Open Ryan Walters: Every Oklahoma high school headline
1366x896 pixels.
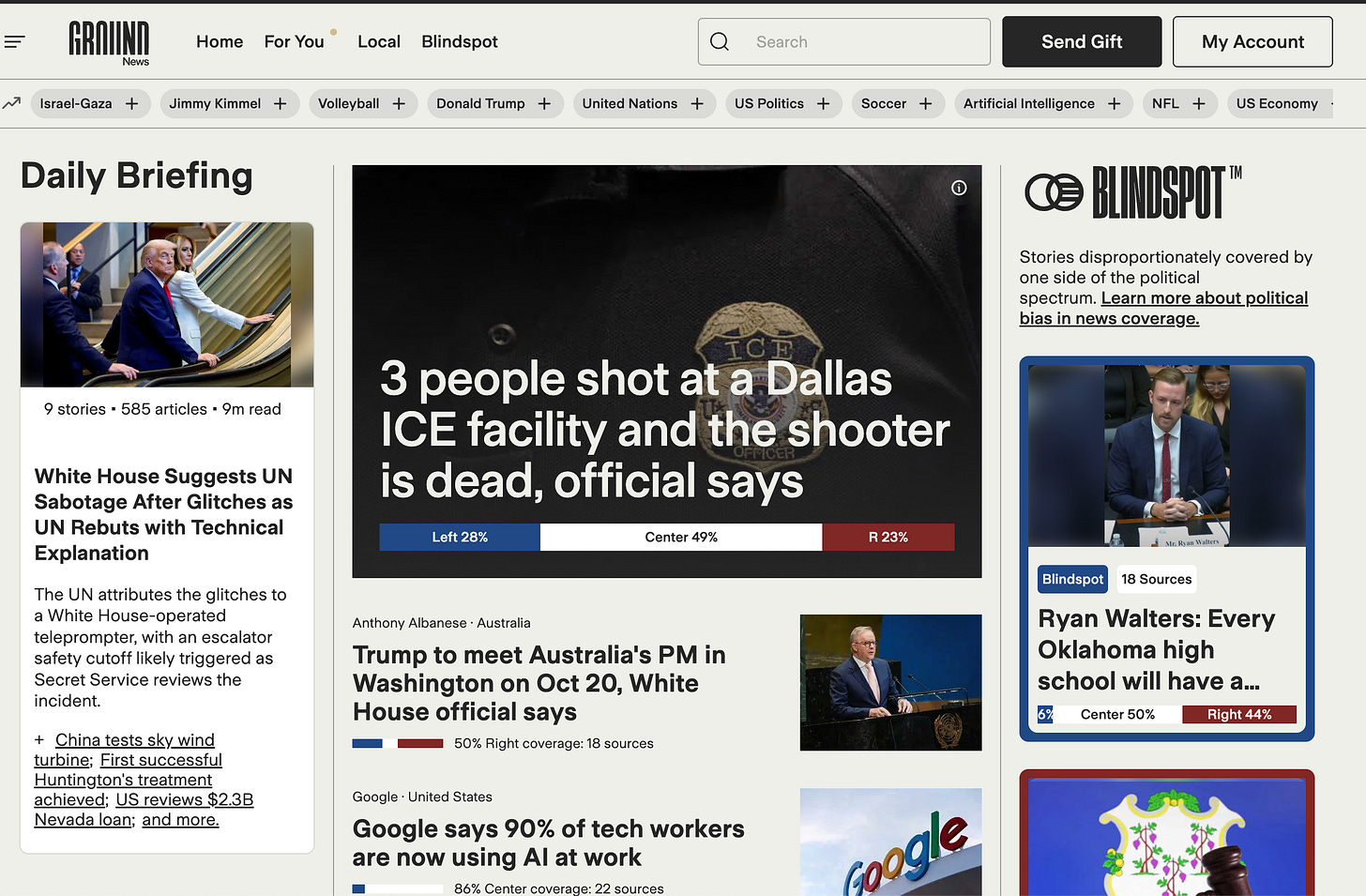[x=1157, y=649]
